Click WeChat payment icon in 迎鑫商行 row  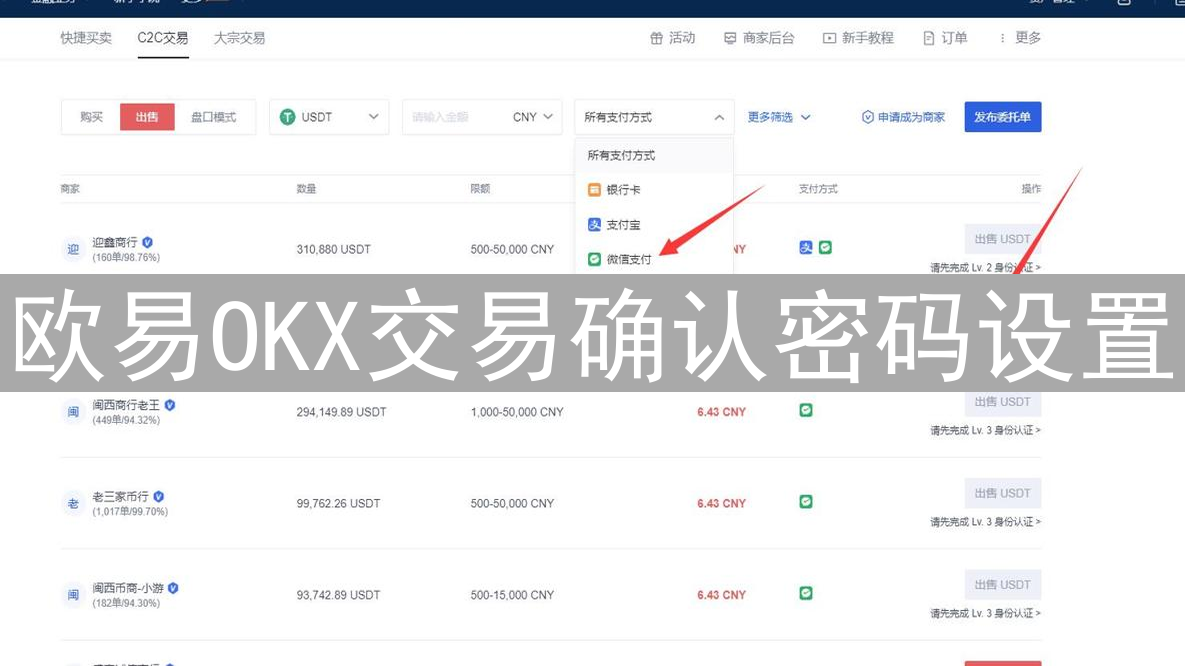[825, 247]
